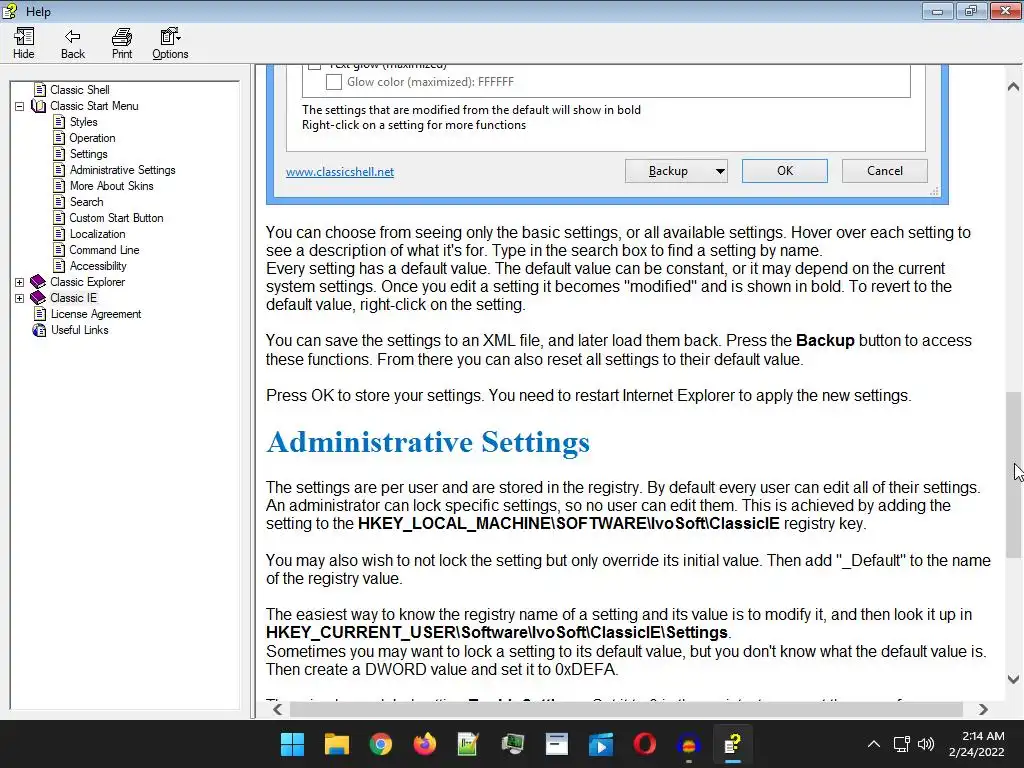The image size is (1024, 768).
Task: Click the HKEY_CURRENT_USER registry path text
Action: [497, 633]
